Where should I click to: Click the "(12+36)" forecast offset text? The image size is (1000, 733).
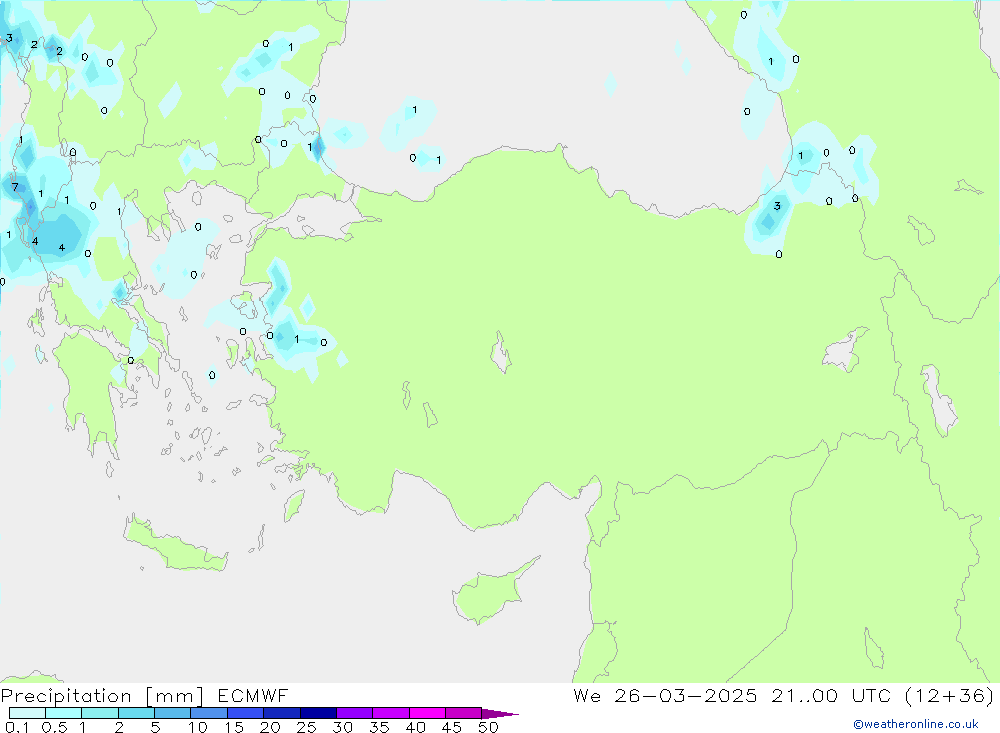(950, 695)
